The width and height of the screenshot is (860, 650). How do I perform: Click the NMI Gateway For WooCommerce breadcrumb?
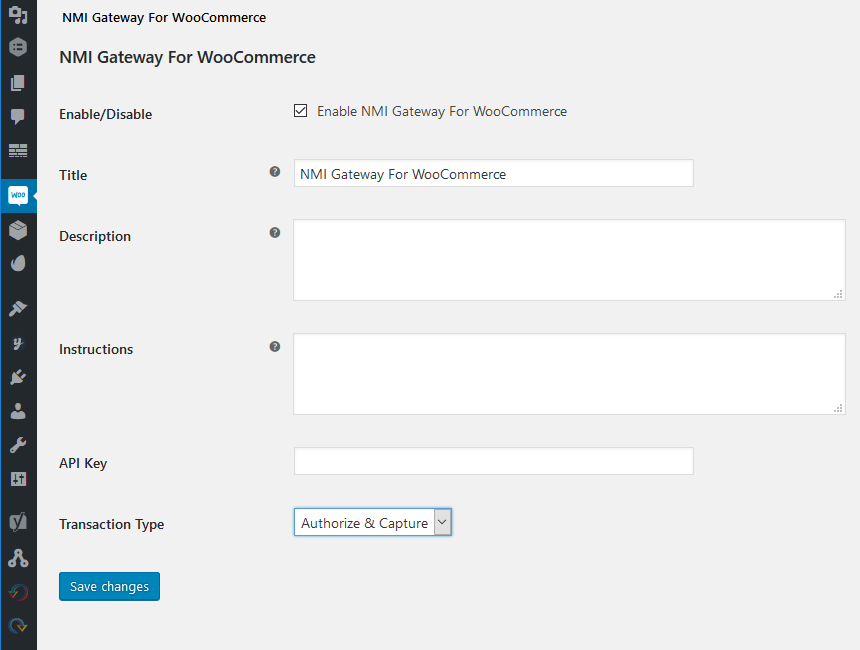tap(164, 17)
